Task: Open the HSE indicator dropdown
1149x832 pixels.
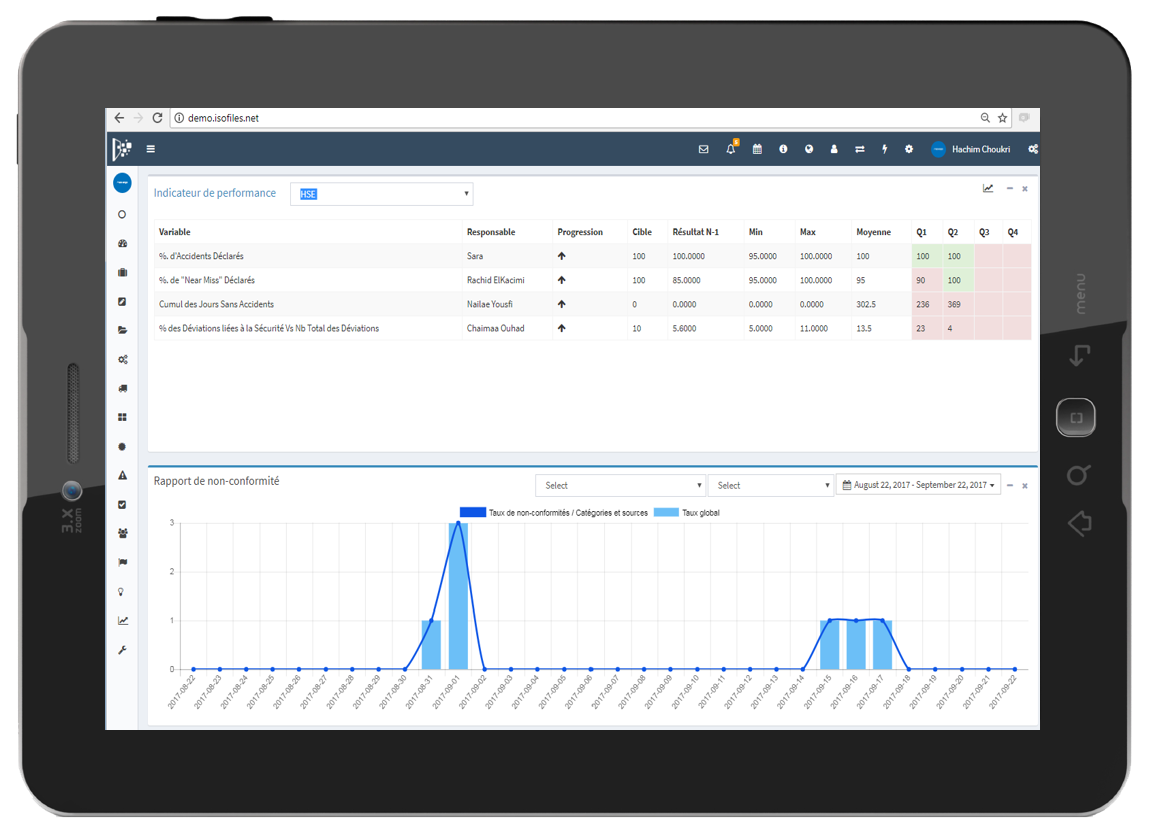Action: pos(382,194)
